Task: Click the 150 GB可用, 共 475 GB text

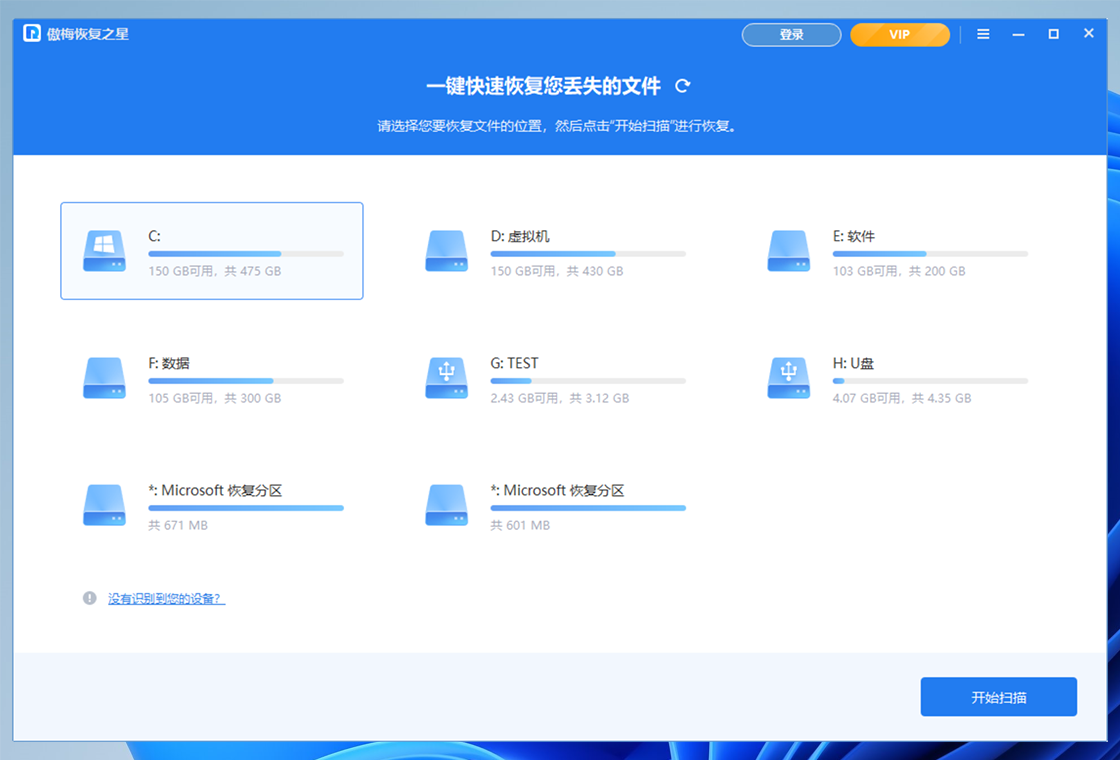Action: (214, 271)
